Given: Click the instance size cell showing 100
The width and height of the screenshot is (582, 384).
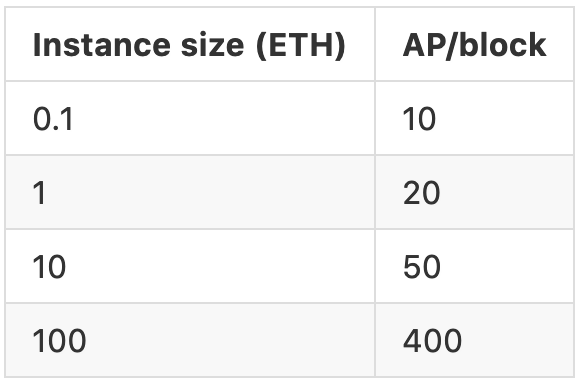Looking at the screenshot, I should pyautogui.click(x=190, y=340).
